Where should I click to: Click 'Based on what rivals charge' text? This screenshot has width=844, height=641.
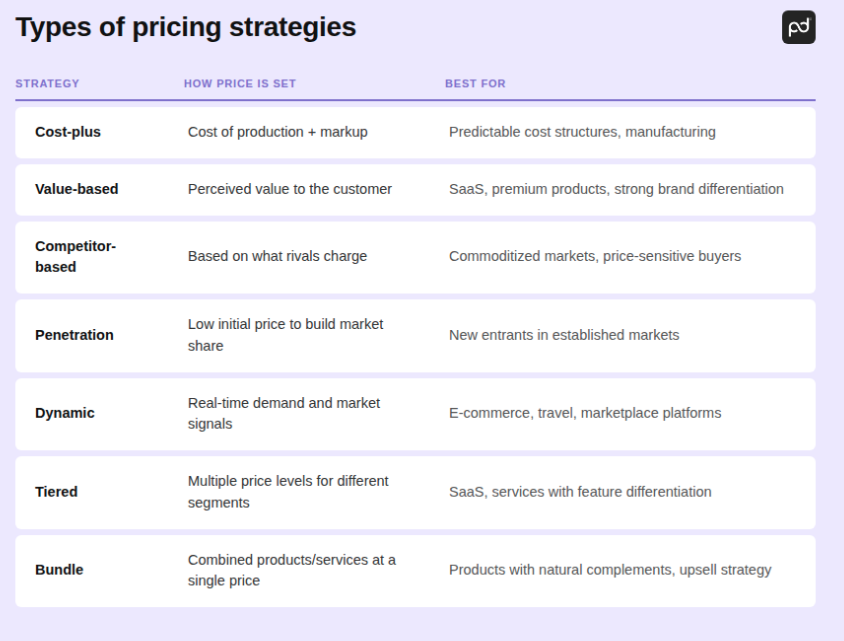(277, 256)
